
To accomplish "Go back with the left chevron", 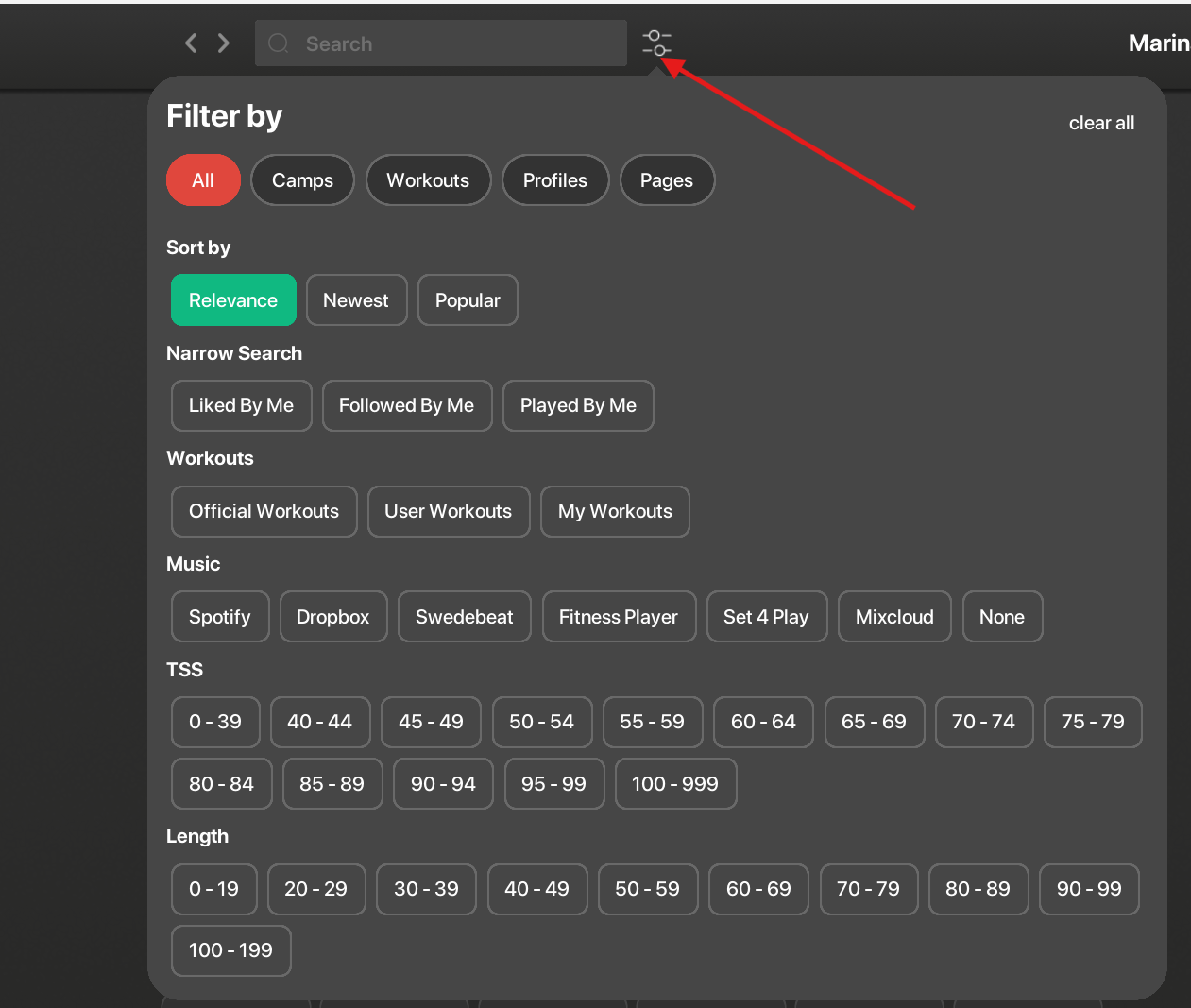I will [191, 43].
